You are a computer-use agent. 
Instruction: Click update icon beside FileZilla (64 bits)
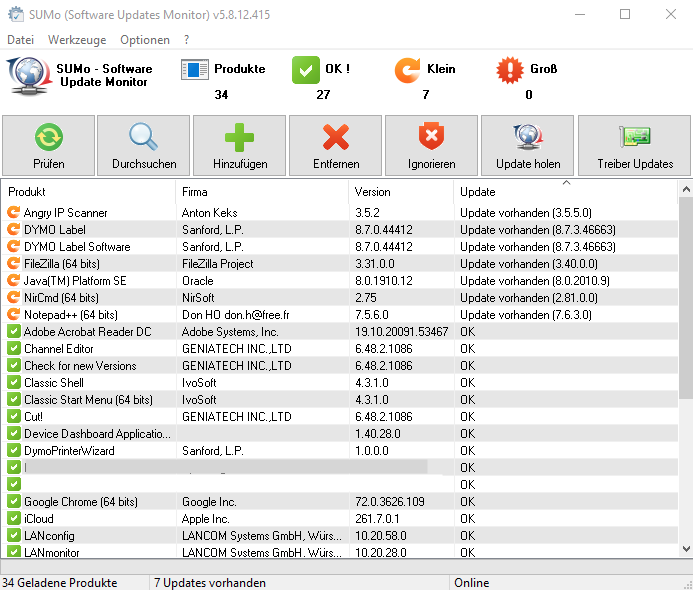[x=14, y=263]
